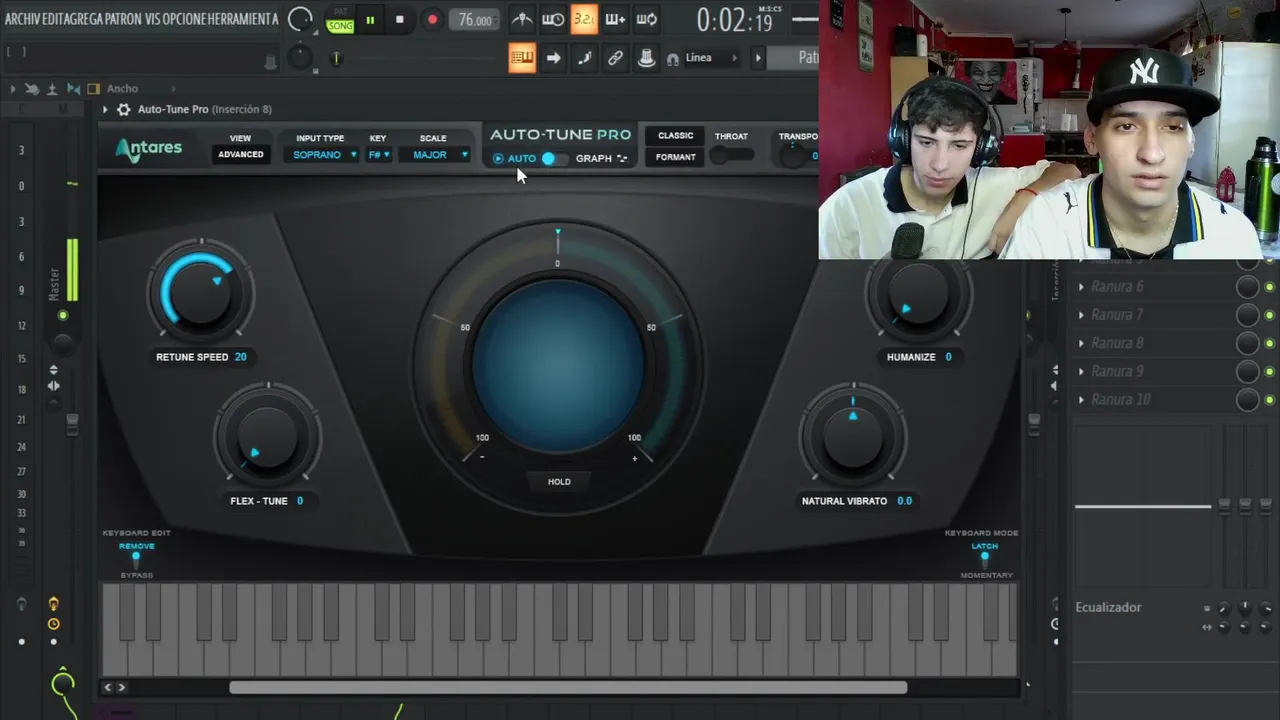Stop playback with the stop button
This screenshot has height=720, width=1280.
400,19
